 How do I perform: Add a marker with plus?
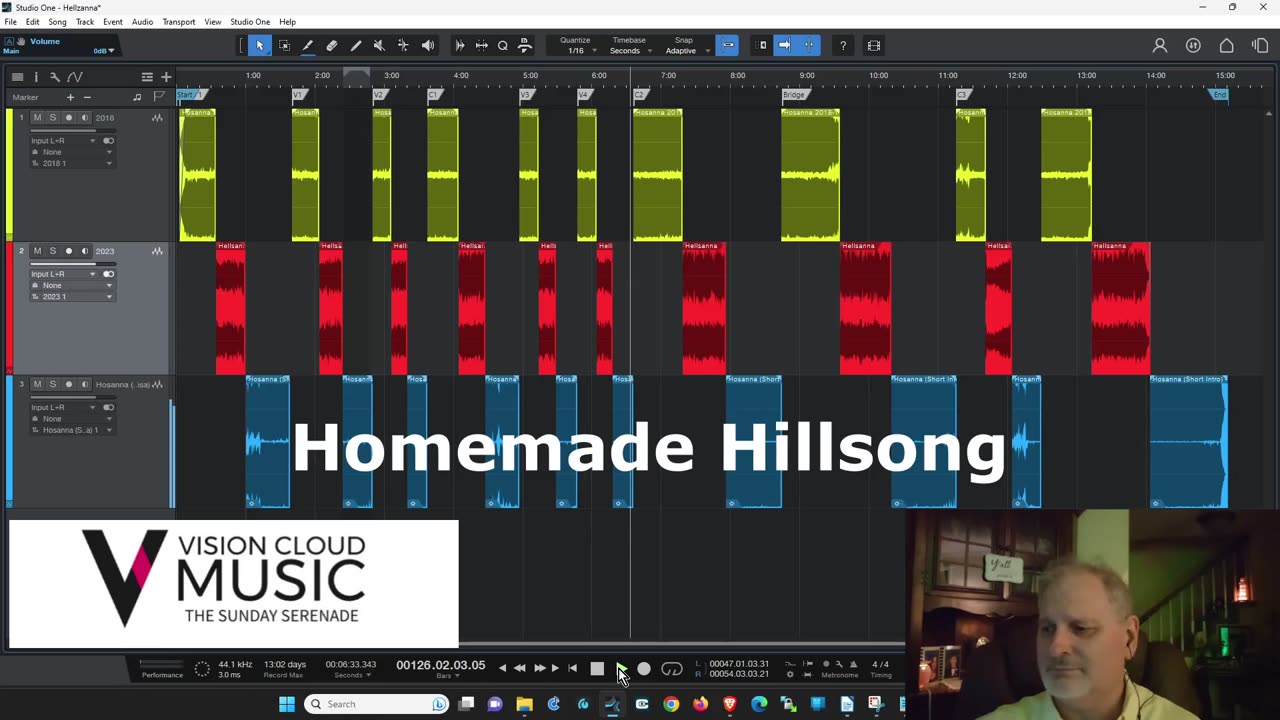coord(70,97)
